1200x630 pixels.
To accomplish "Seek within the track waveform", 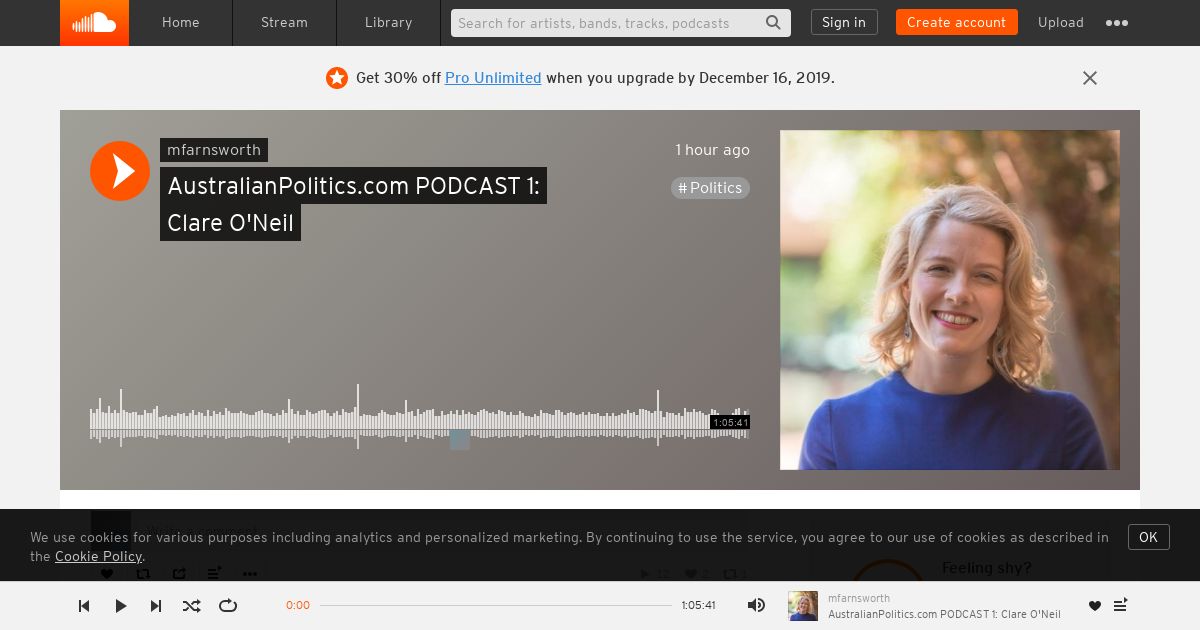I will [420, 416].
